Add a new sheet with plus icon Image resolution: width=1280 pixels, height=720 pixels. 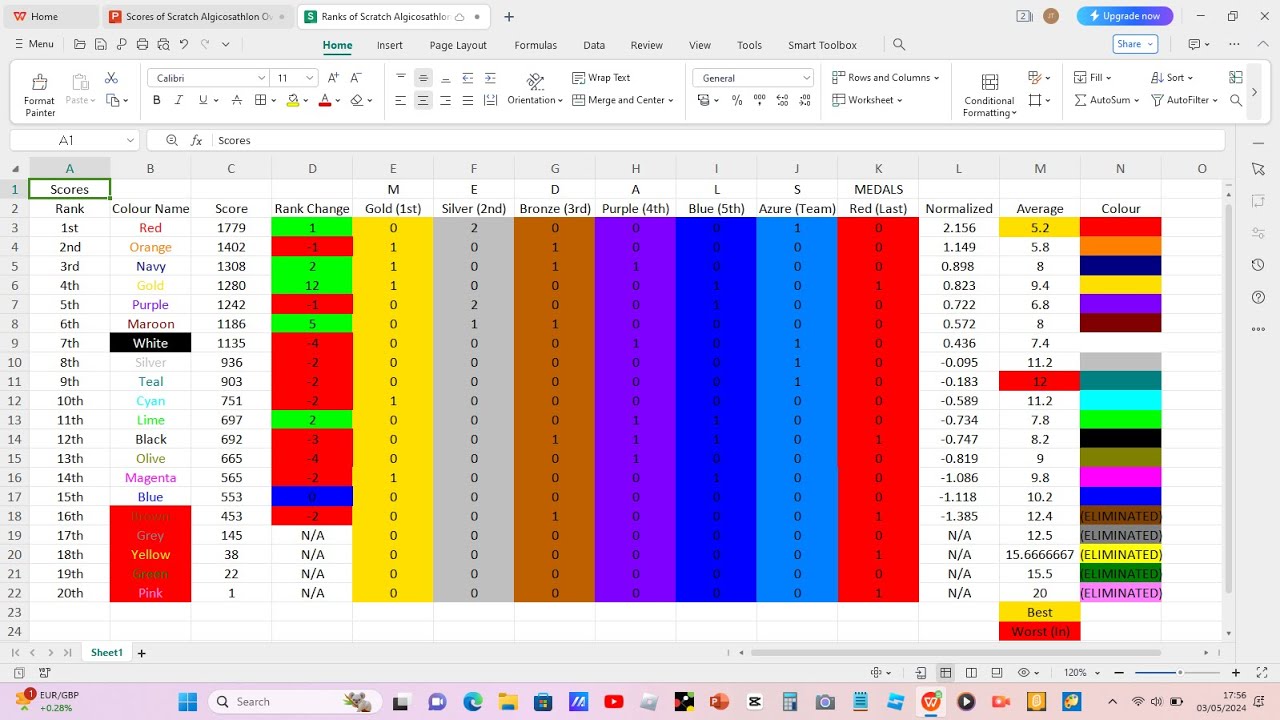[141, 653]
